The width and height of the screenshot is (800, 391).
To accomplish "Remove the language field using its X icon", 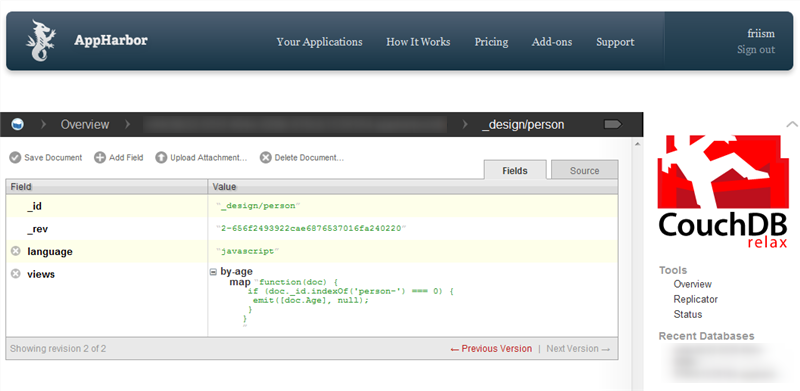I will (x=16, y=251).
